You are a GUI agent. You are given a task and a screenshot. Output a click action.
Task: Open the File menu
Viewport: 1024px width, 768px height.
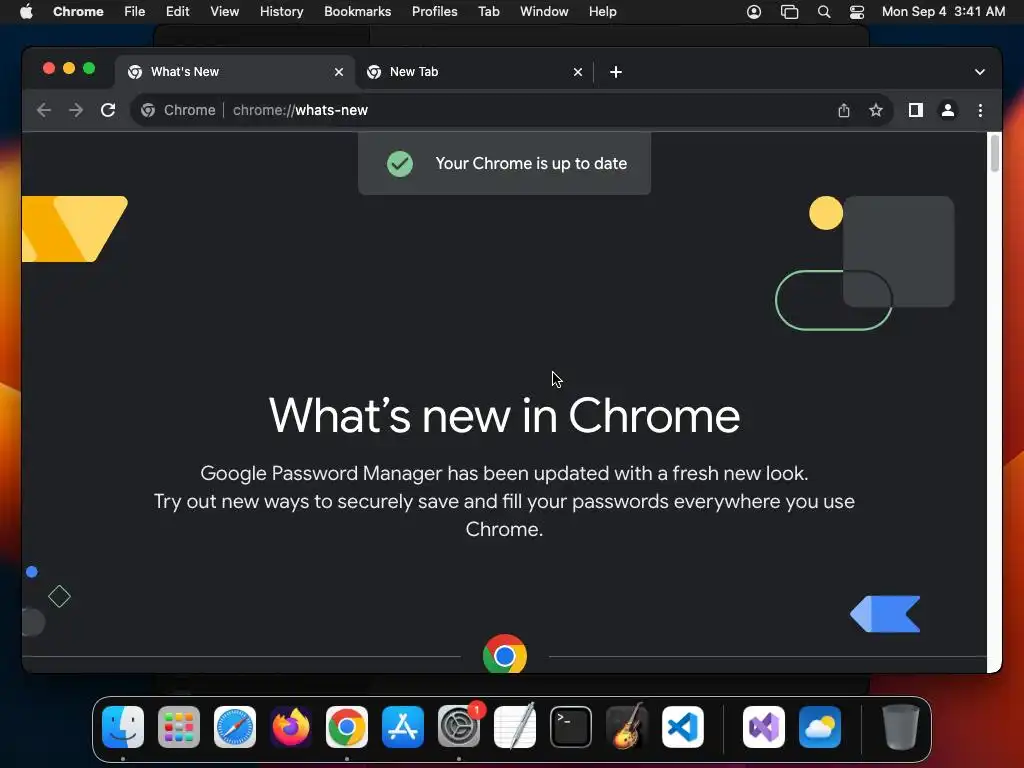[135, 12]
